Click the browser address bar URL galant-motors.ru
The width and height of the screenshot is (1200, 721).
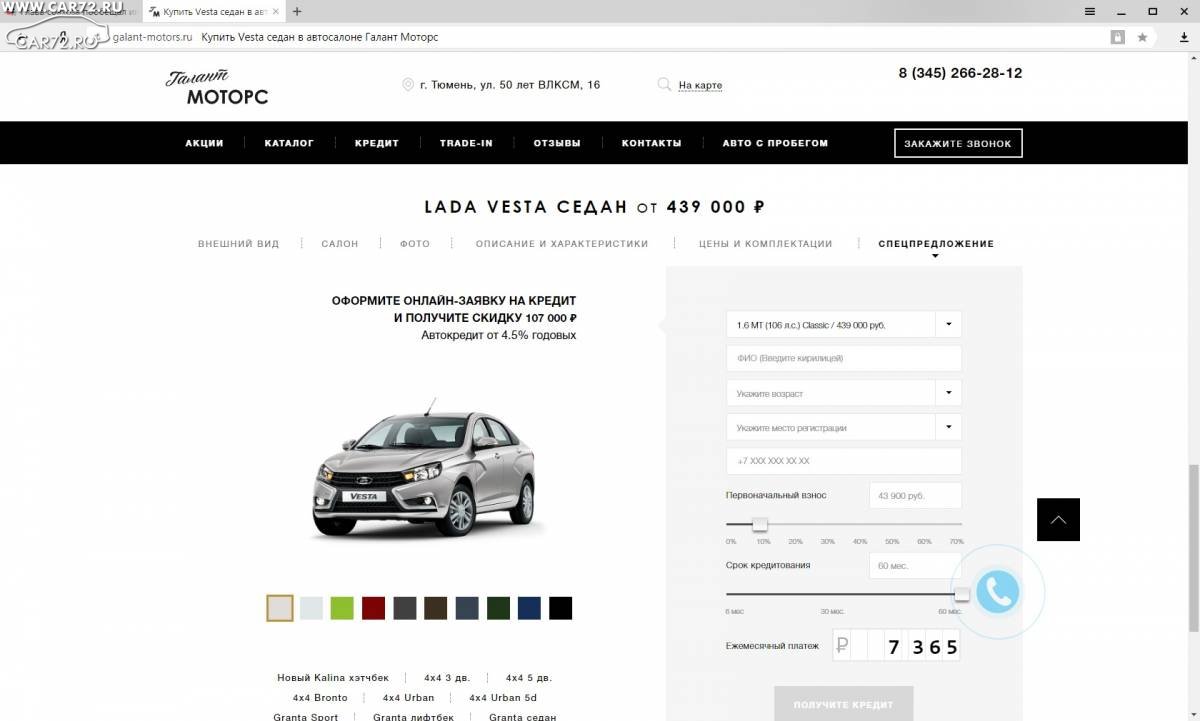point(152,37)
